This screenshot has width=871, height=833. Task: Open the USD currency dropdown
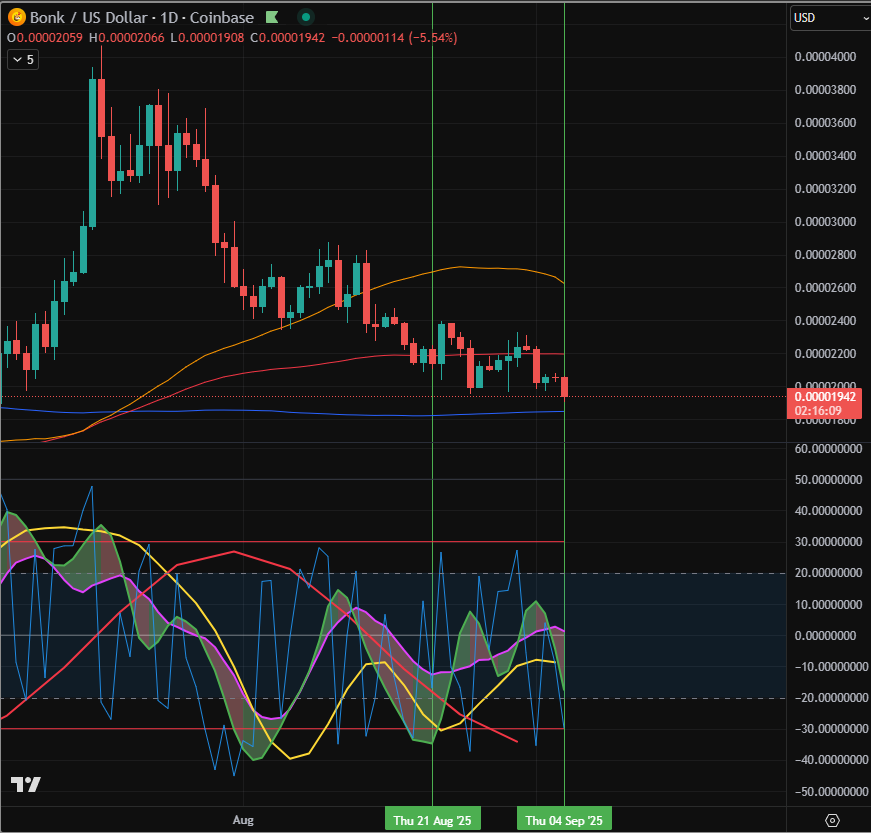click(x=830, y=18)
